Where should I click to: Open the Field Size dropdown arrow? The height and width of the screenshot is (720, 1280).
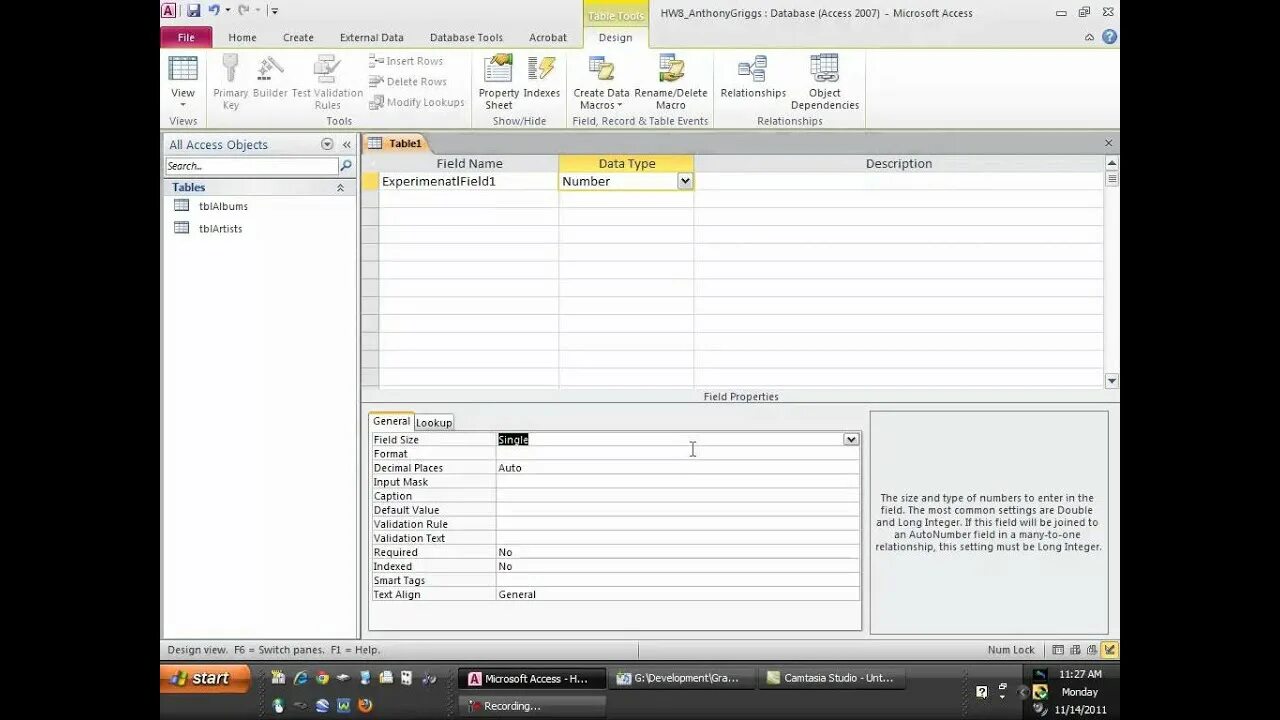click(850, 439)
